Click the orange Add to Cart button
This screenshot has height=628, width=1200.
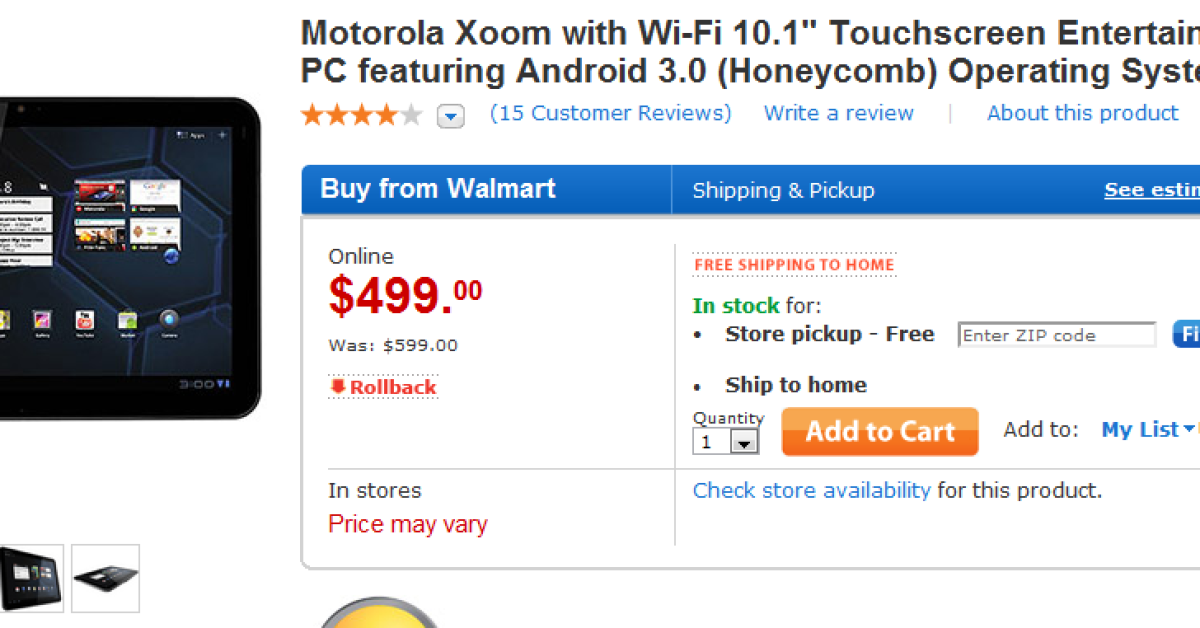point(880,431)
